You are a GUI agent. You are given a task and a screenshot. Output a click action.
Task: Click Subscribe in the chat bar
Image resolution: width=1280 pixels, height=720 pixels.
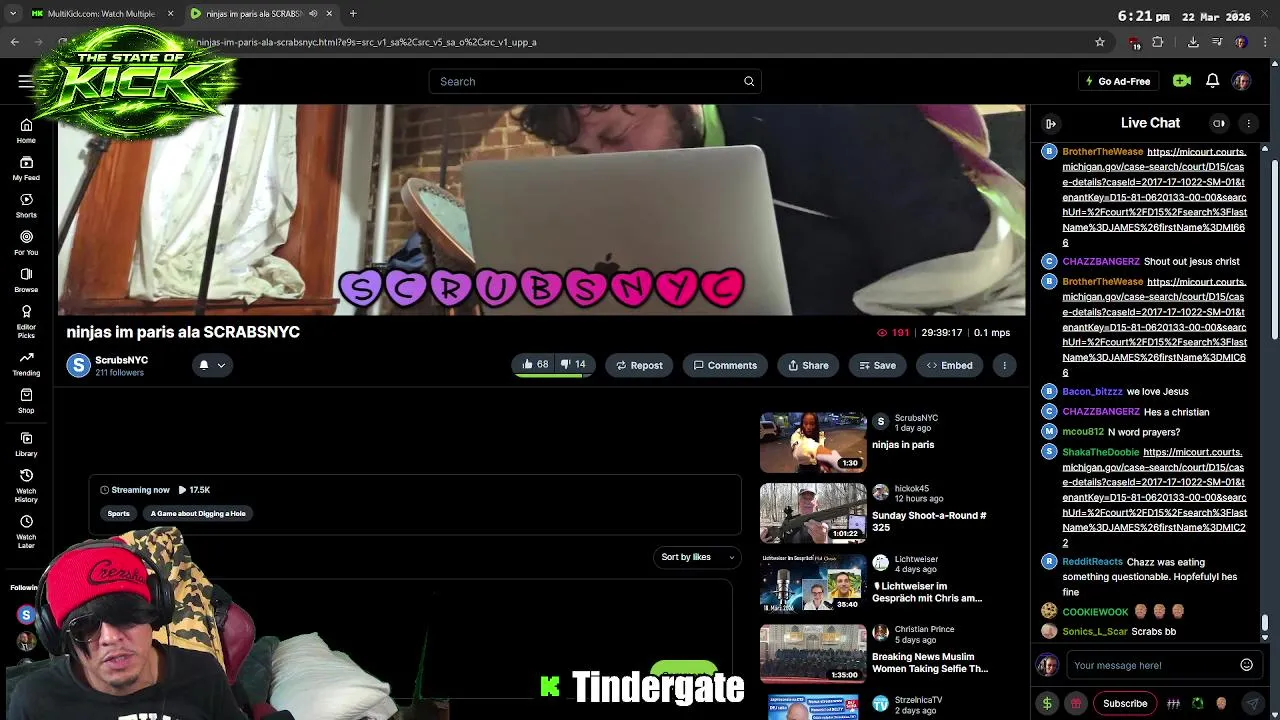tap(1125, 703)
